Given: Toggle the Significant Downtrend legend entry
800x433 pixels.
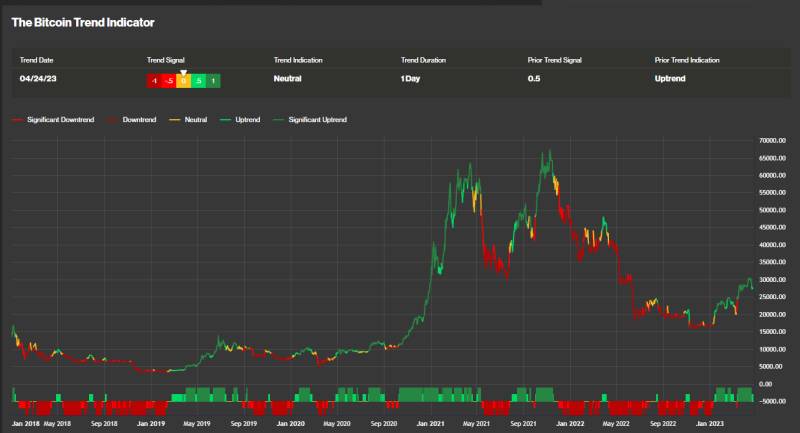Looking at the screenshot, I should point(53,120).
